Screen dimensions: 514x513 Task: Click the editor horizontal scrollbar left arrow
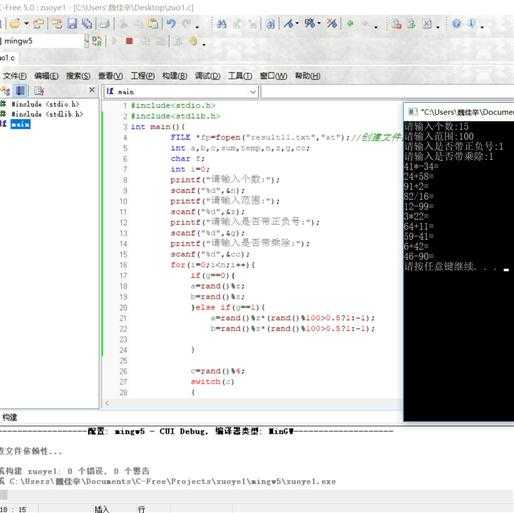click(107, 403)
